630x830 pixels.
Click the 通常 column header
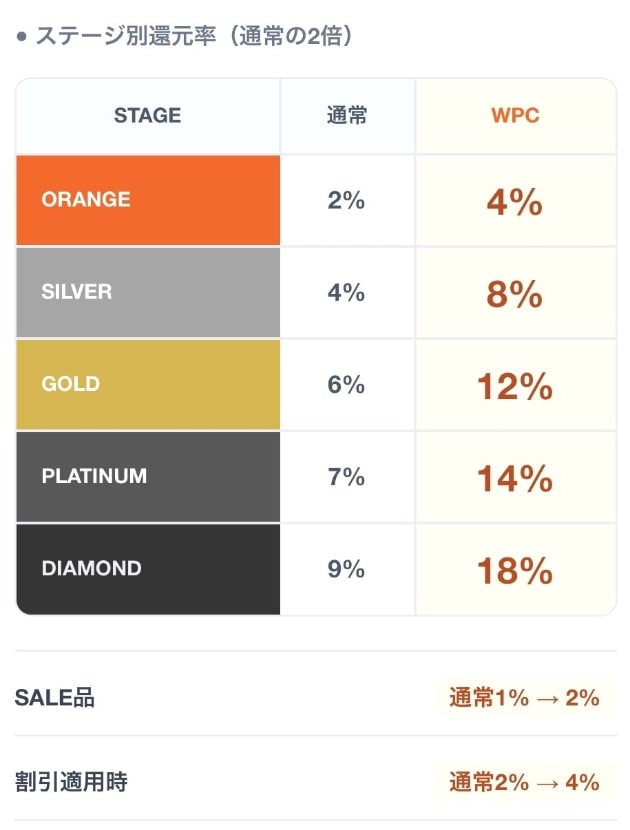click(x=347, y=116)
